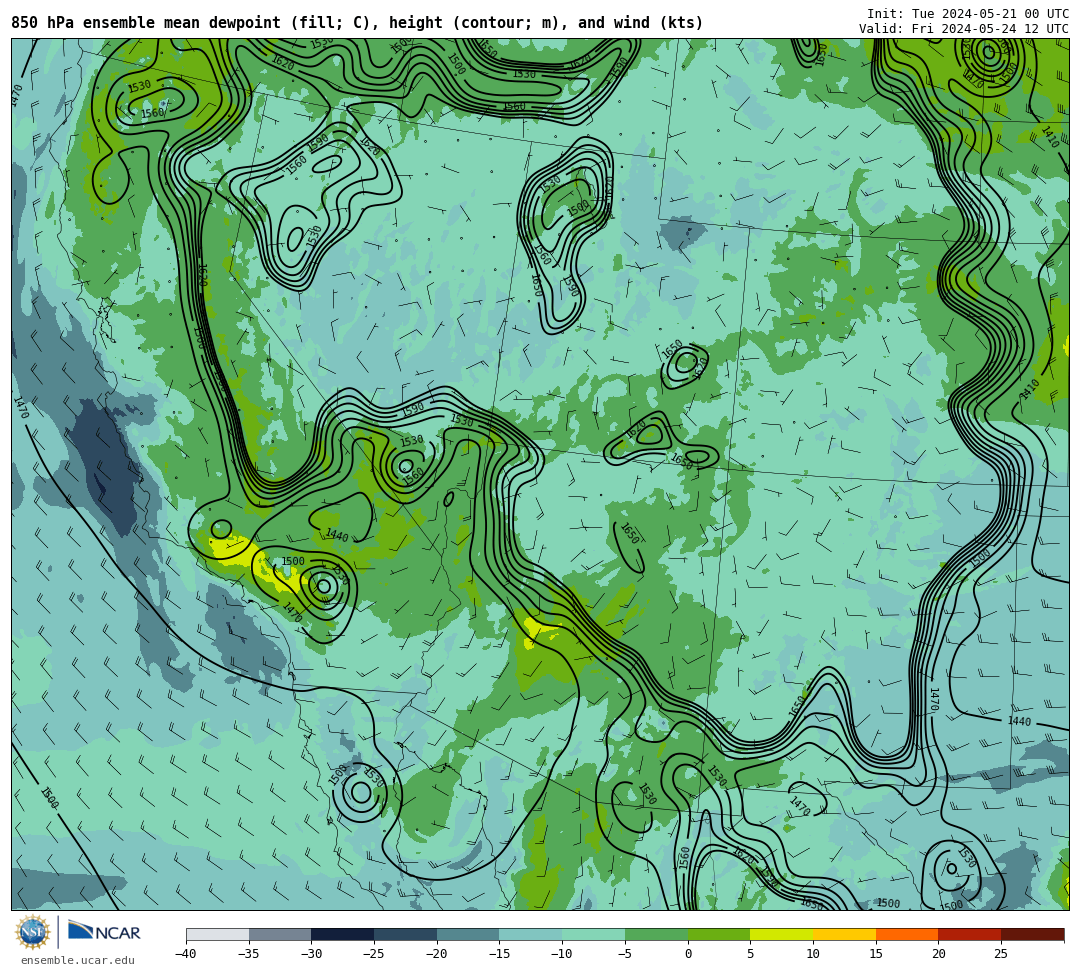Click the colorbar tick label '-30'
This screenshot has width=1080, height=973.
(x=311, y=954)
